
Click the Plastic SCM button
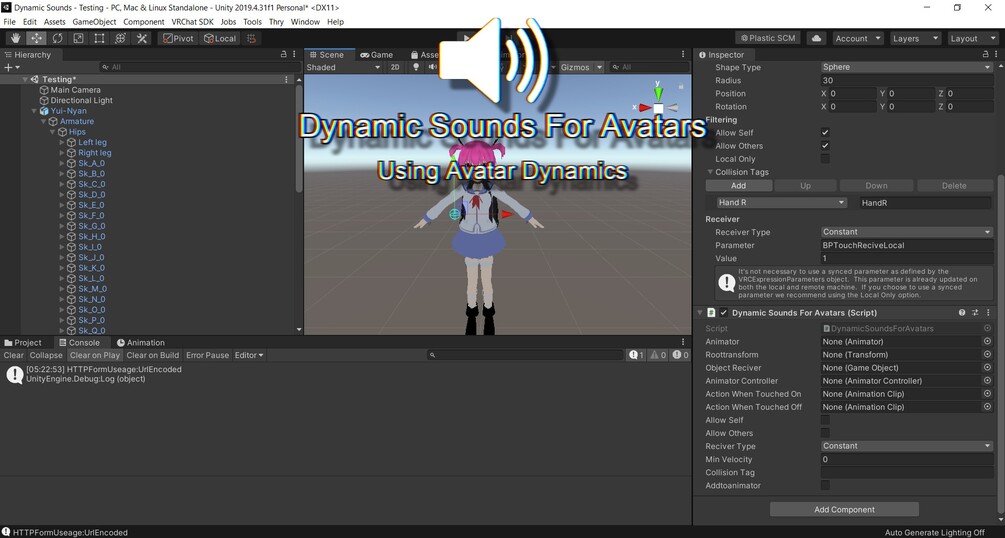768,38
